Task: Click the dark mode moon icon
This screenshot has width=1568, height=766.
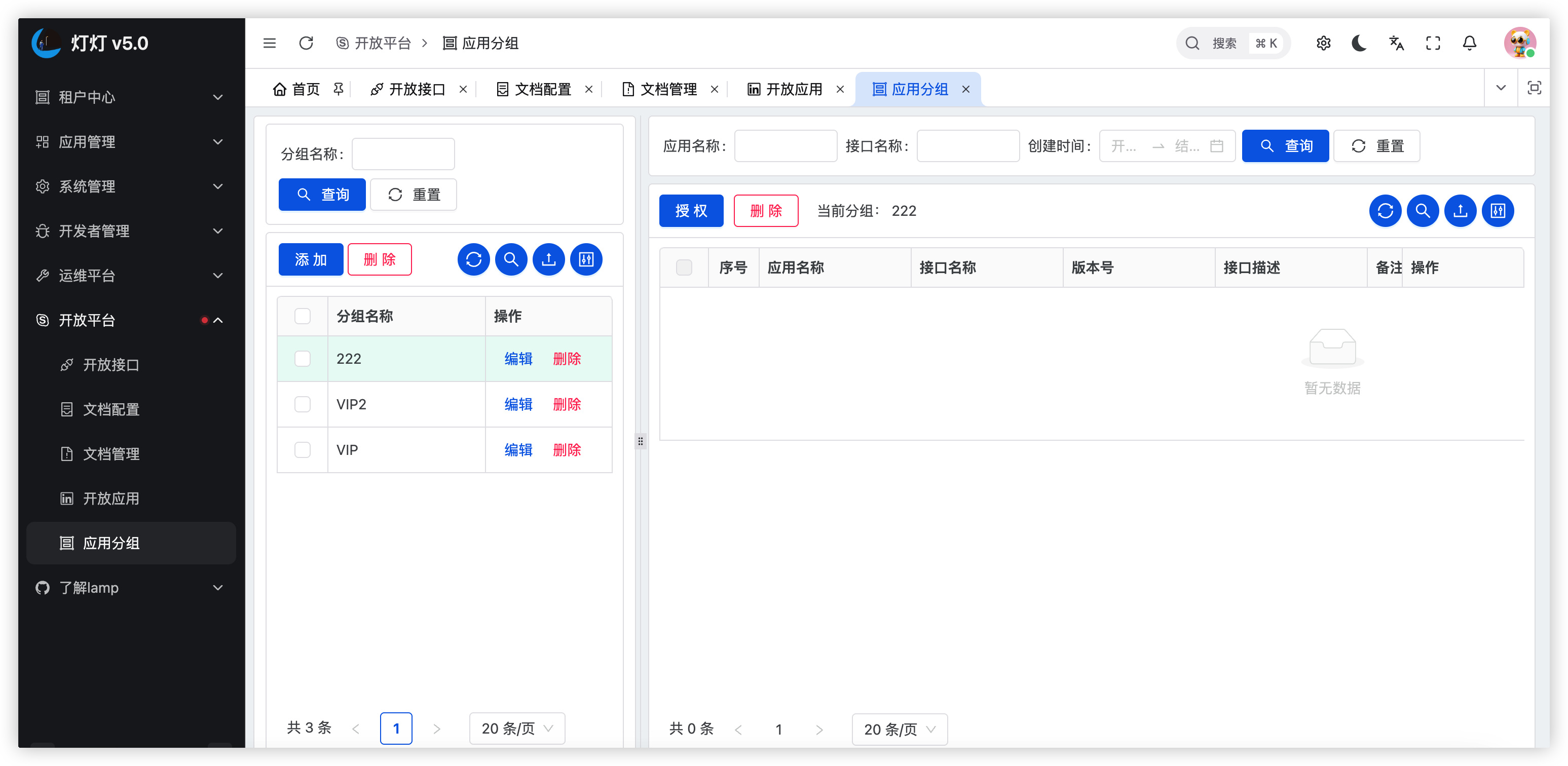Action: click(x=1359, y=43)
